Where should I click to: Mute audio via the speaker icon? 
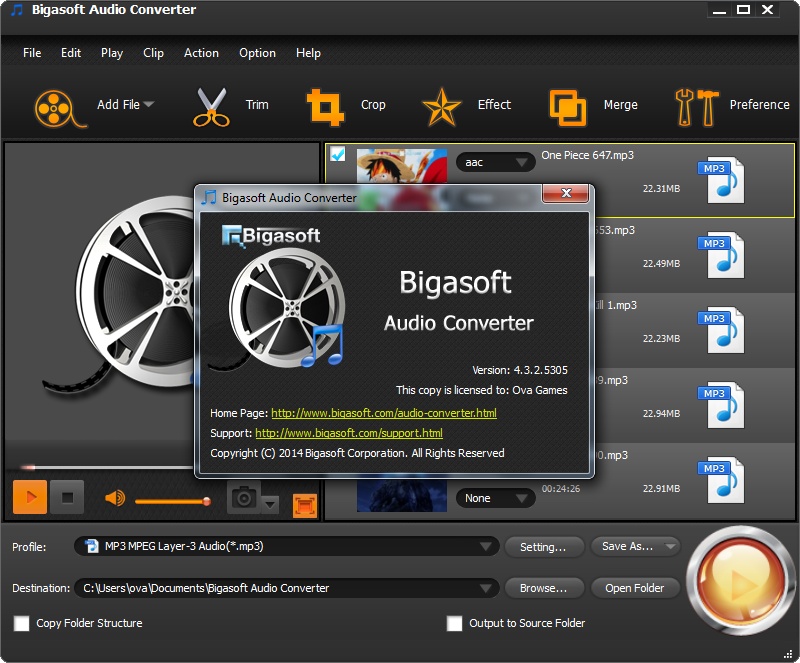pyautogui.click(x=115, y=498)
